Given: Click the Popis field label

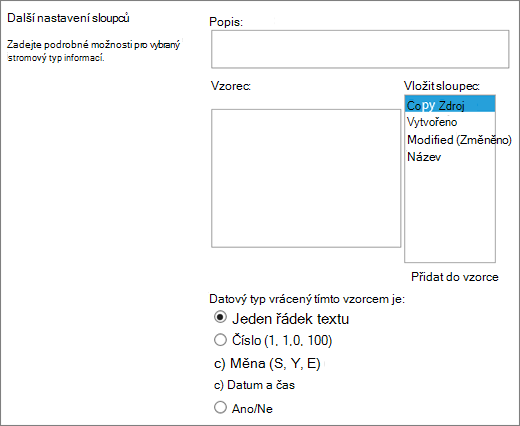Looking at the screenshot, I should coord(226,22).
